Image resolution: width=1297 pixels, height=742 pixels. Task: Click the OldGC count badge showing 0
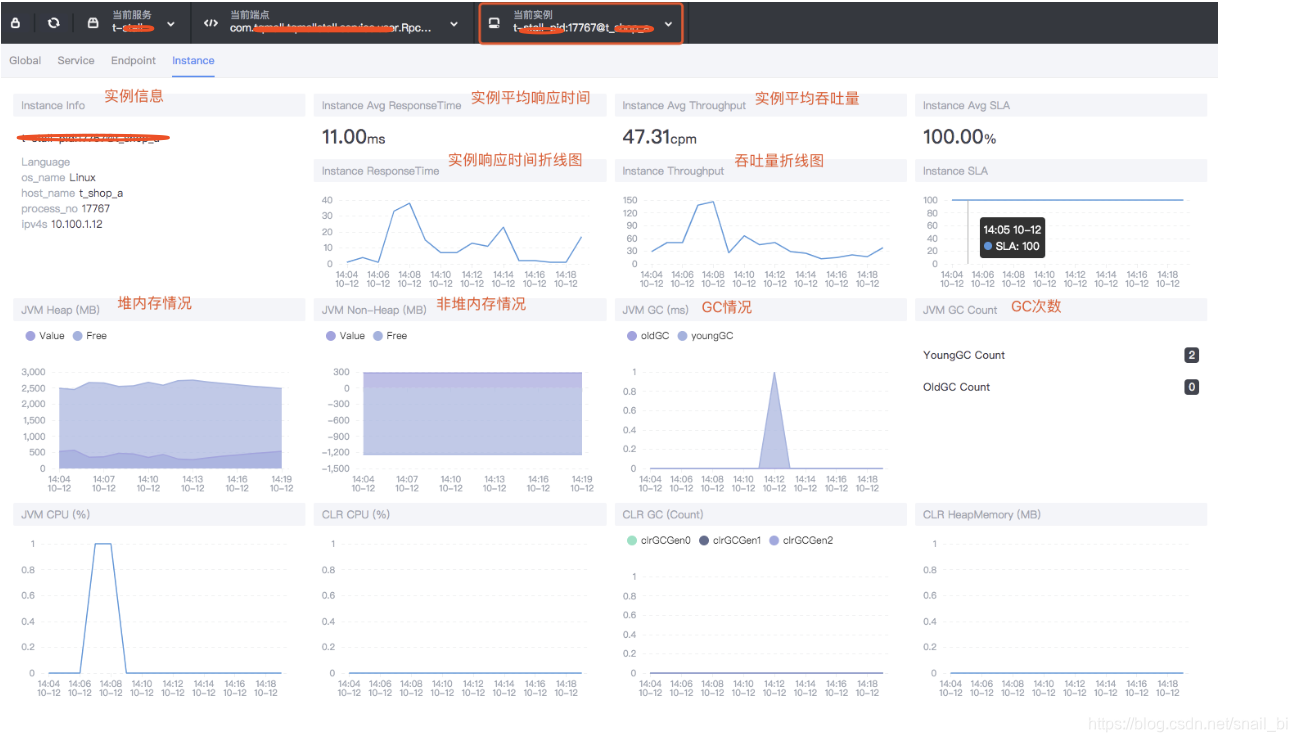(x=1191, y=387)
